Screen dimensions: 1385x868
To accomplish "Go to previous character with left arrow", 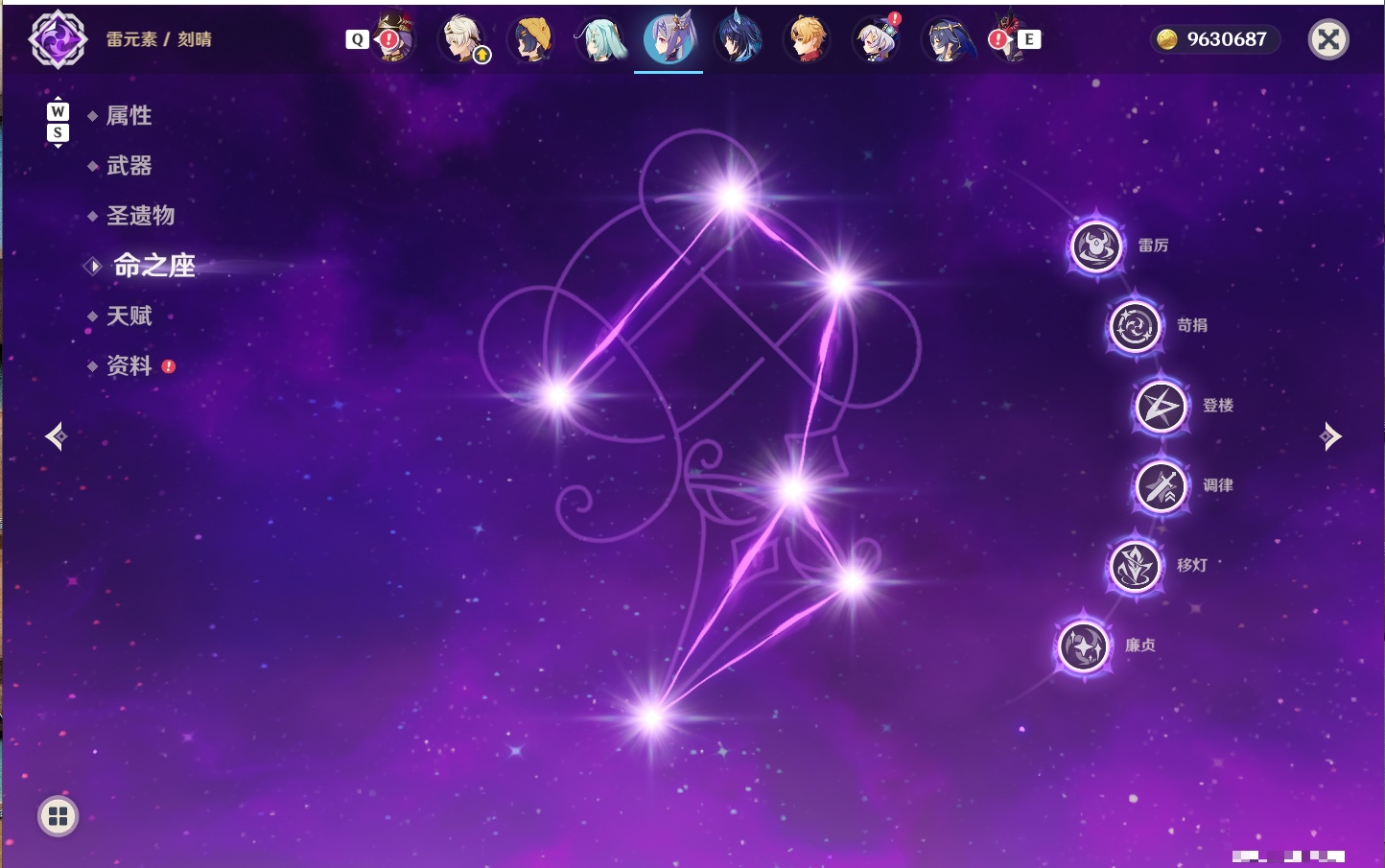I will point(56,436).
